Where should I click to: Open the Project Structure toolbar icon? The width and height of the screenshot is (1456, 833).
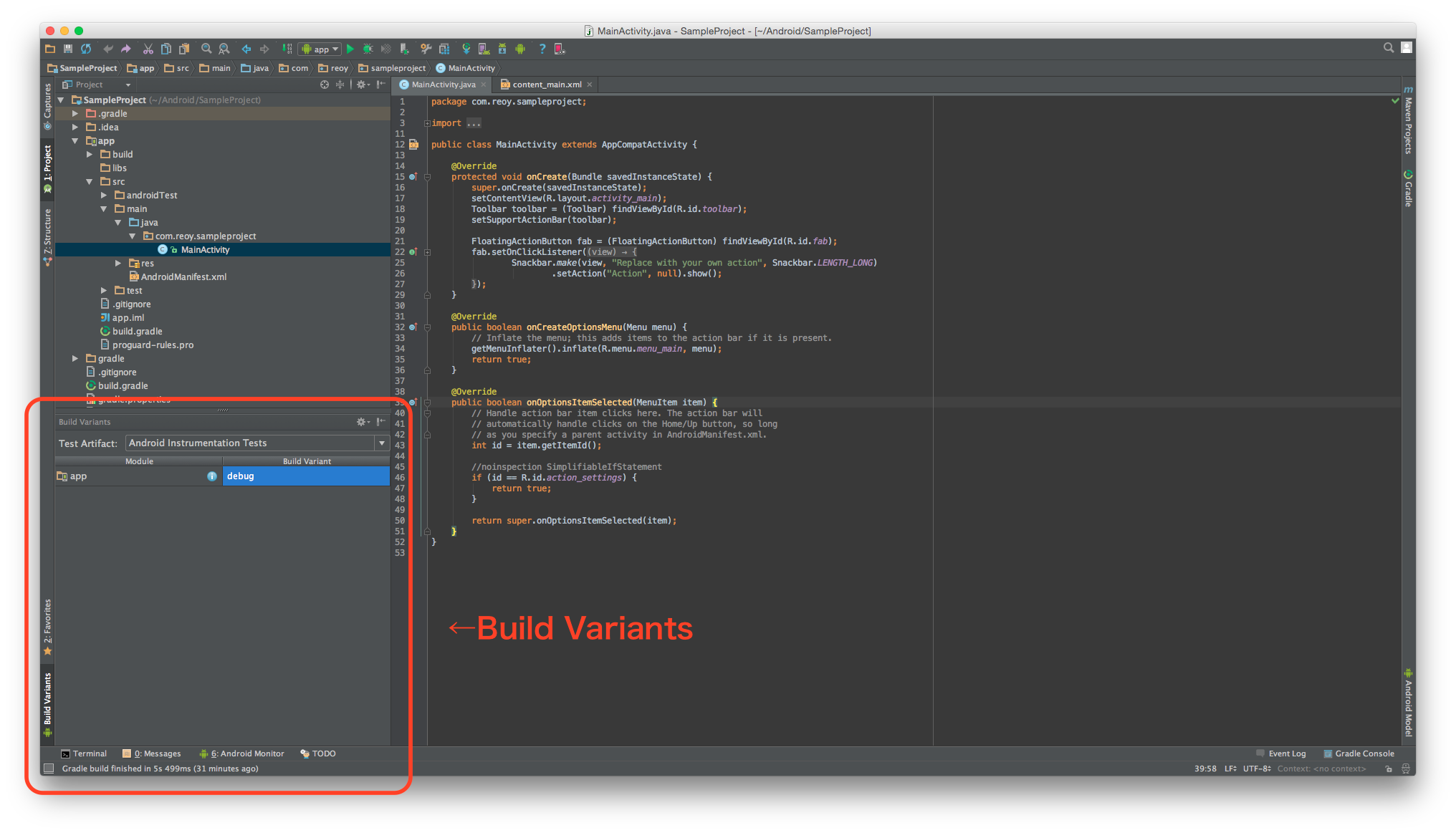(444, 49)
